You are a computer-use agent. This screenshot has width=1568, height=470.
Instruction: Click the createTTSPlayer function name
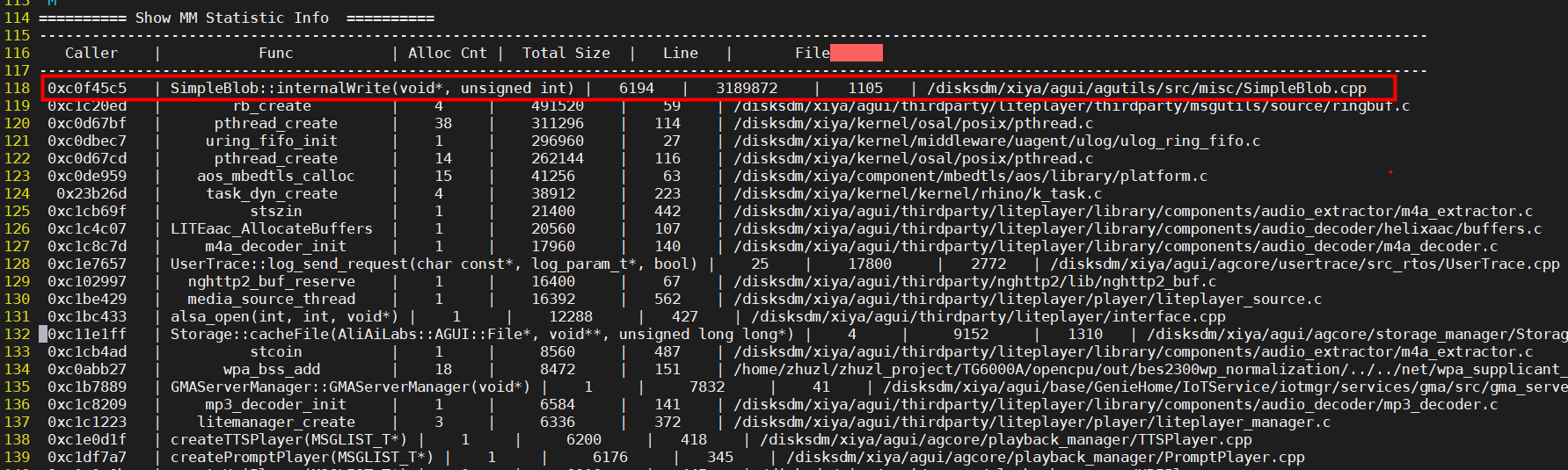pos(289,439)
